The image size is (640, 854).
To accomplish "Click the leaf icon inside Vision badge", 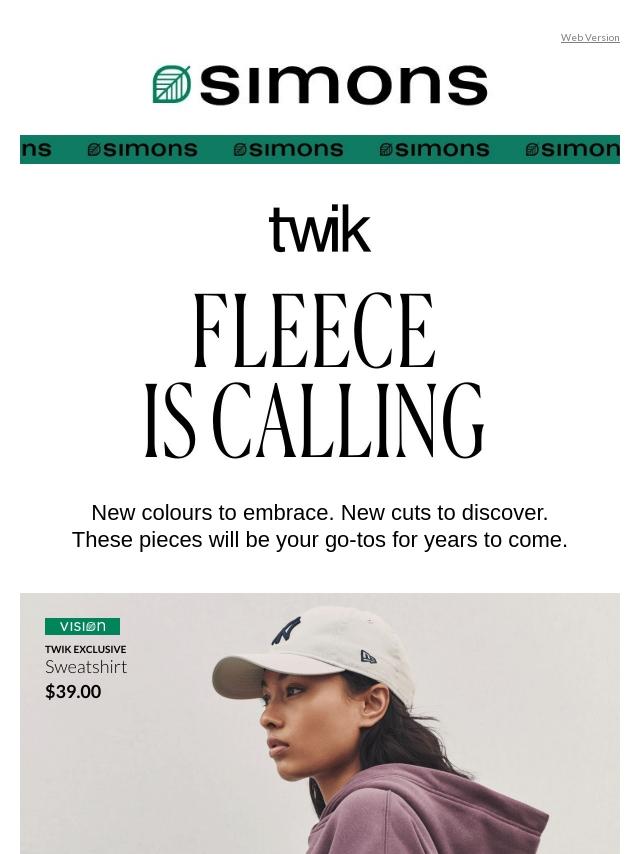I will pyautogui.click(x=91, y=627).
